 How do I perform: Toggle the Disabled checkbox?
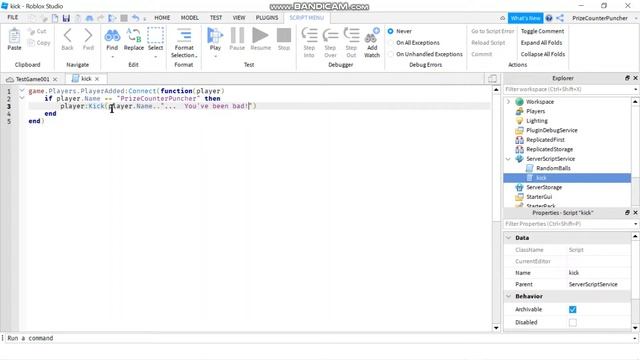click(573, 322)
